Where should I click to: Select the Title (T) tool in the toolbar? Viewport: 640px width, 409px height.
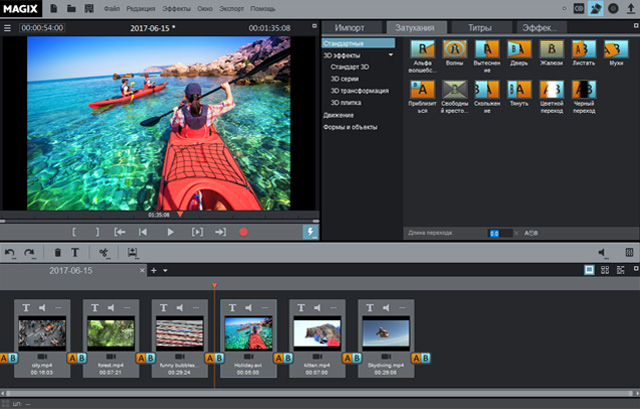[x=75, y=253]
